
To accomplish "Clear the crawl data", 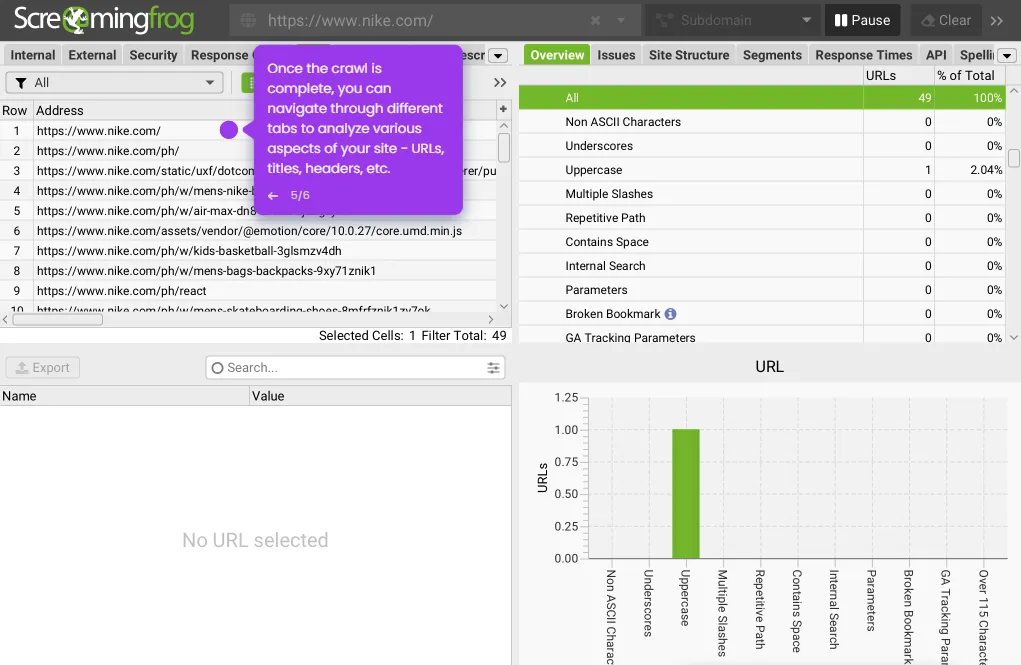I will point(946,20).
